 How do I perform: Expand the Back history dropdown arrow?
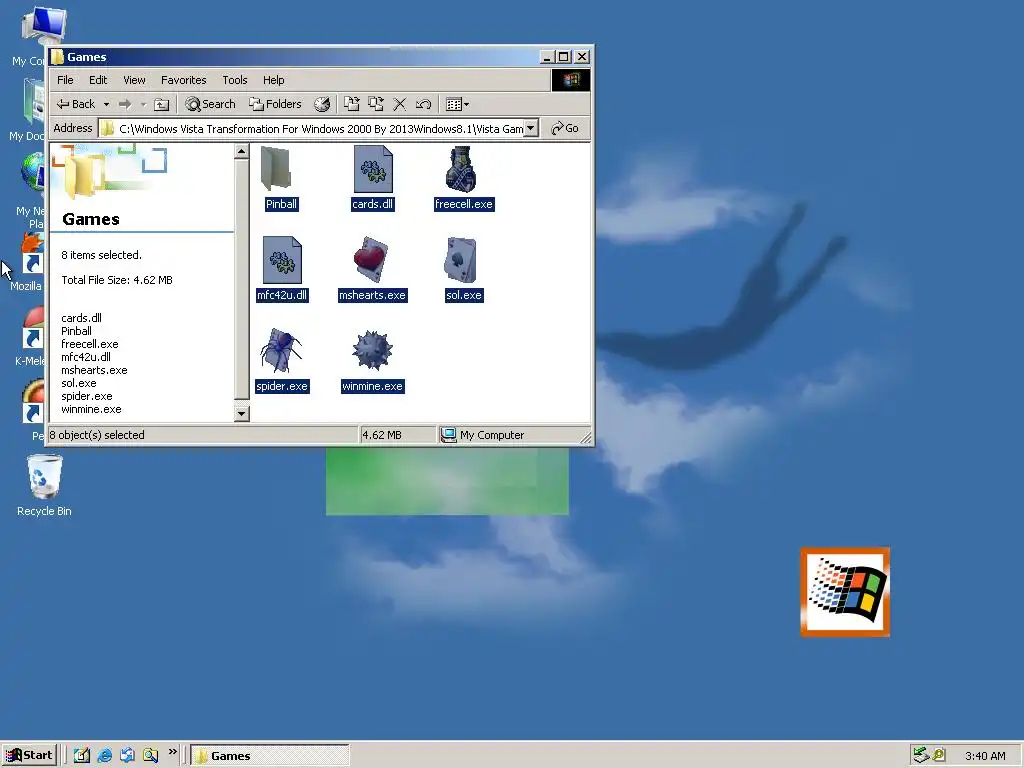(x=106, y=104)
